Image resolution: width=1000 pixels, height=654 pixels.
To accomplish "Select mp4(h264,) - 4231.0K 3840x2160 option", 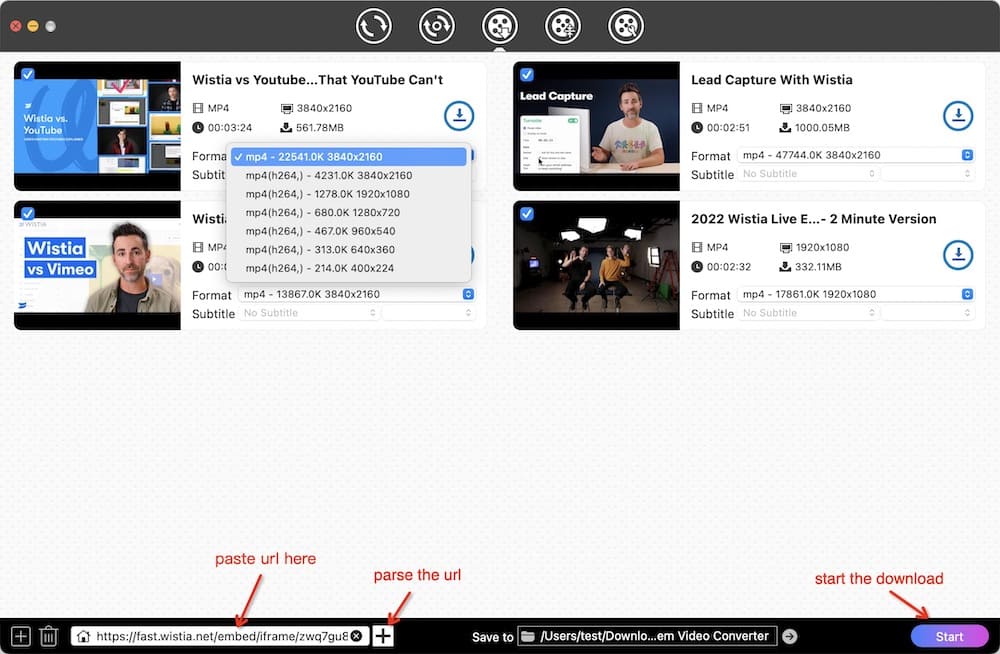I will pos(348,175).
